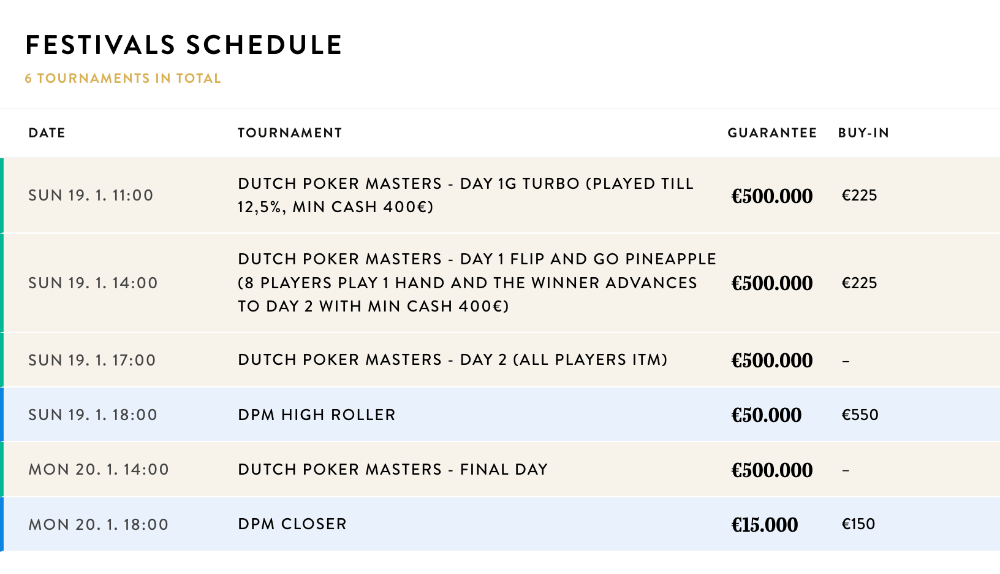Click the Festivals Schedule heading
The width and height of the screenshot is (1000, 574).
coord(184,45)
